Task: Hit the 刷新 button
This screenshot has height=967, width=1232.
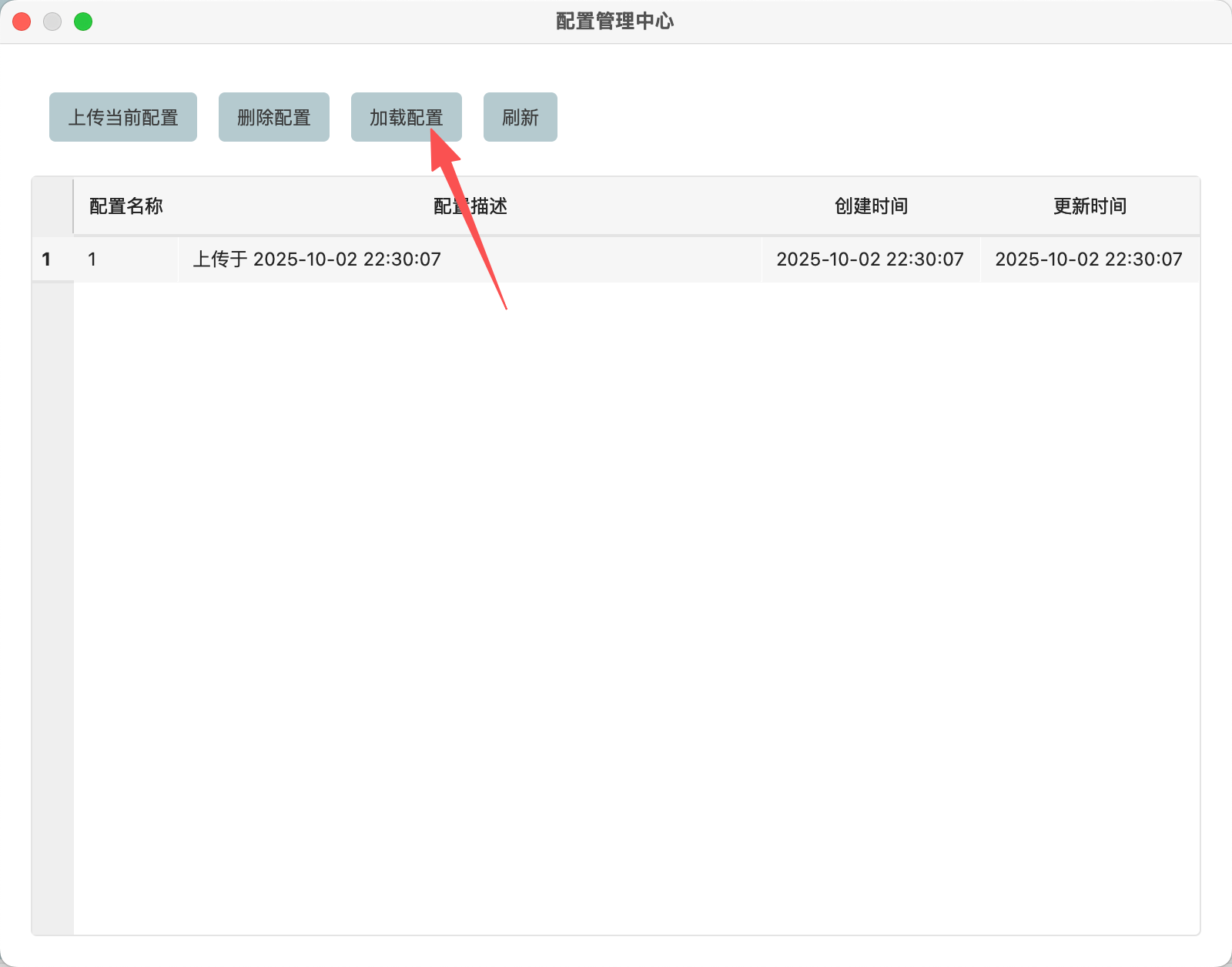Action: [x=520, y=117]
